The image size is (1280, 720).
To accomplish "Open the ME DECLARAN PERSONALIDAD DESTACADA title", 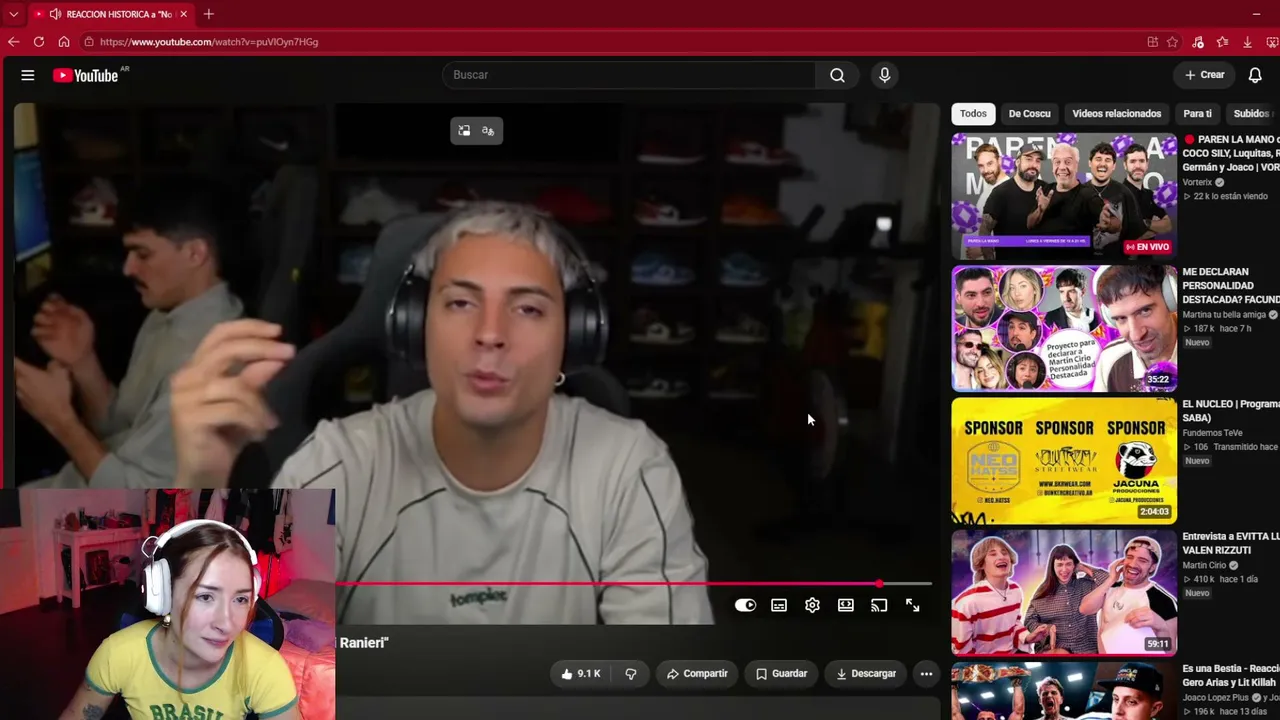I will (x=1230, y=285).
